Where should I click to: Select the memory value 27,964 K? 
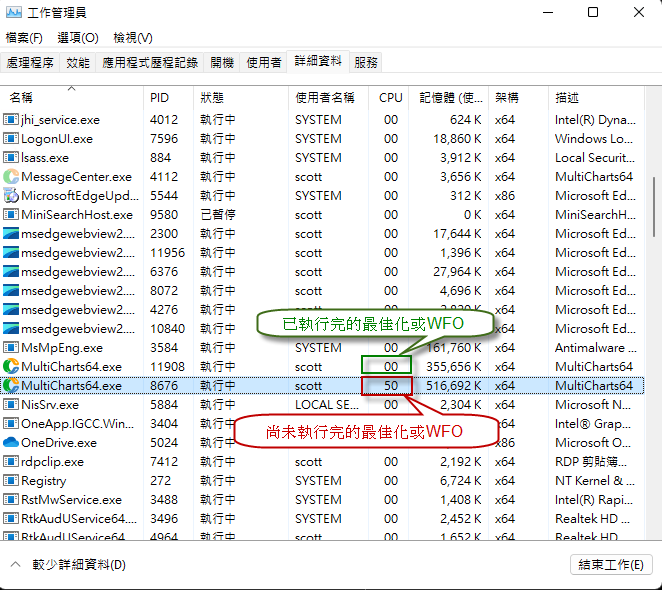tap(457, 272)
